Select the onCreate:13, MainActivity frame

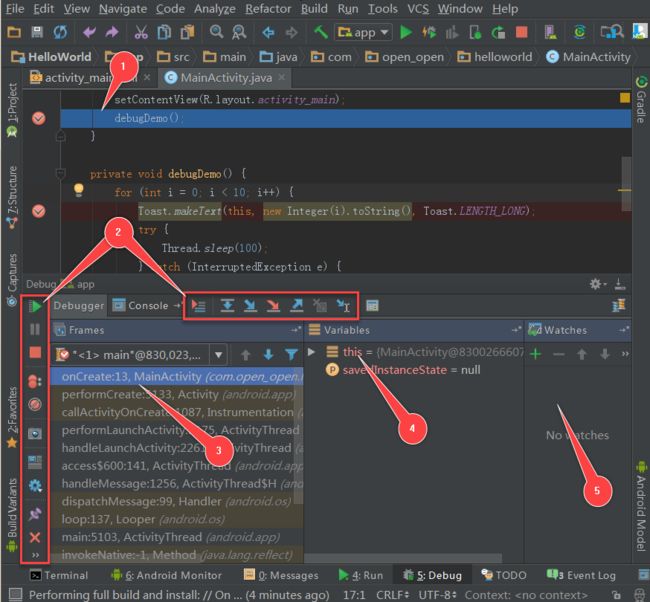[177, 376]
